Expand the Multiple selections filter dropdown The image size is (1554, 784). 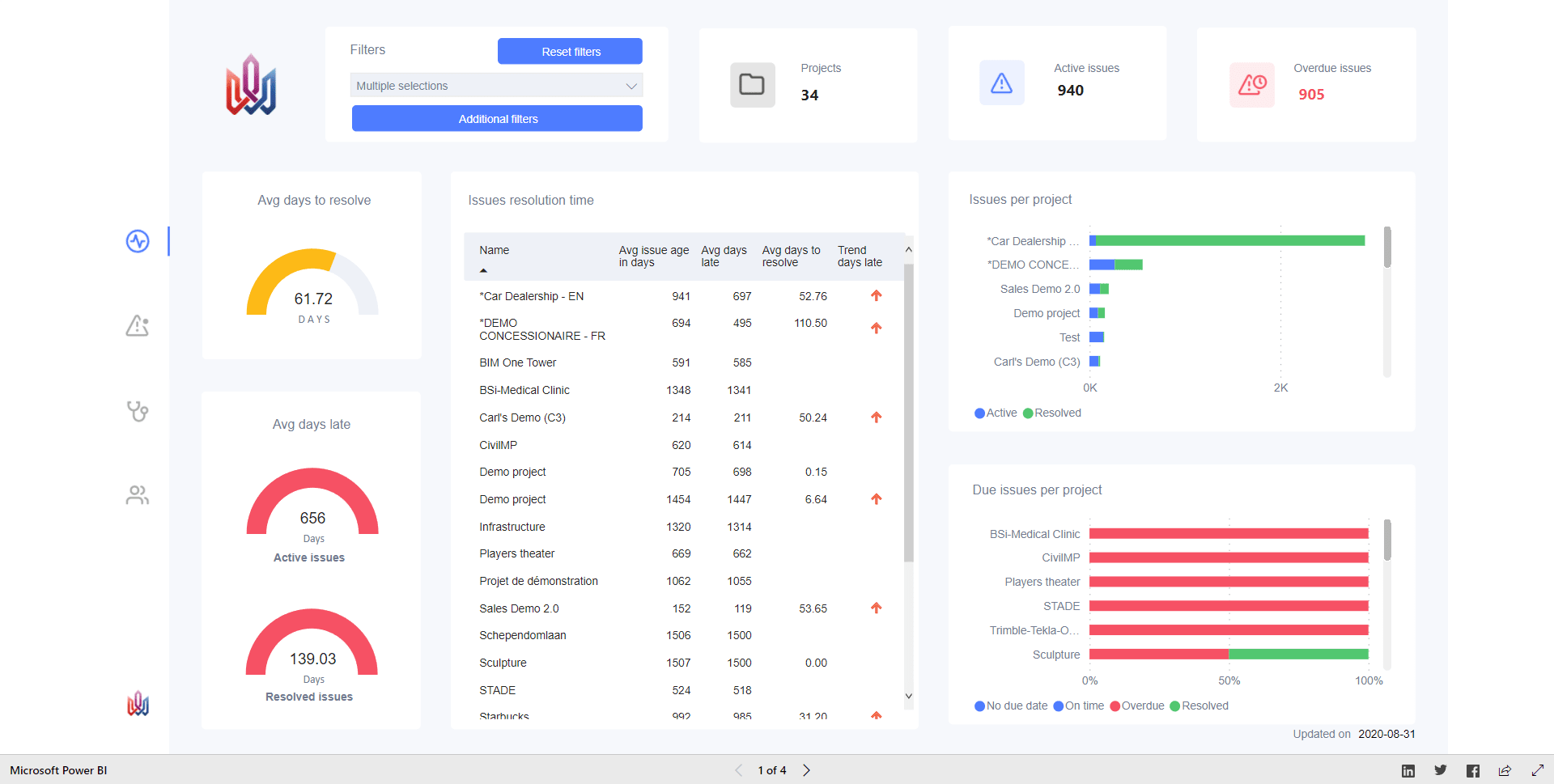497,86
